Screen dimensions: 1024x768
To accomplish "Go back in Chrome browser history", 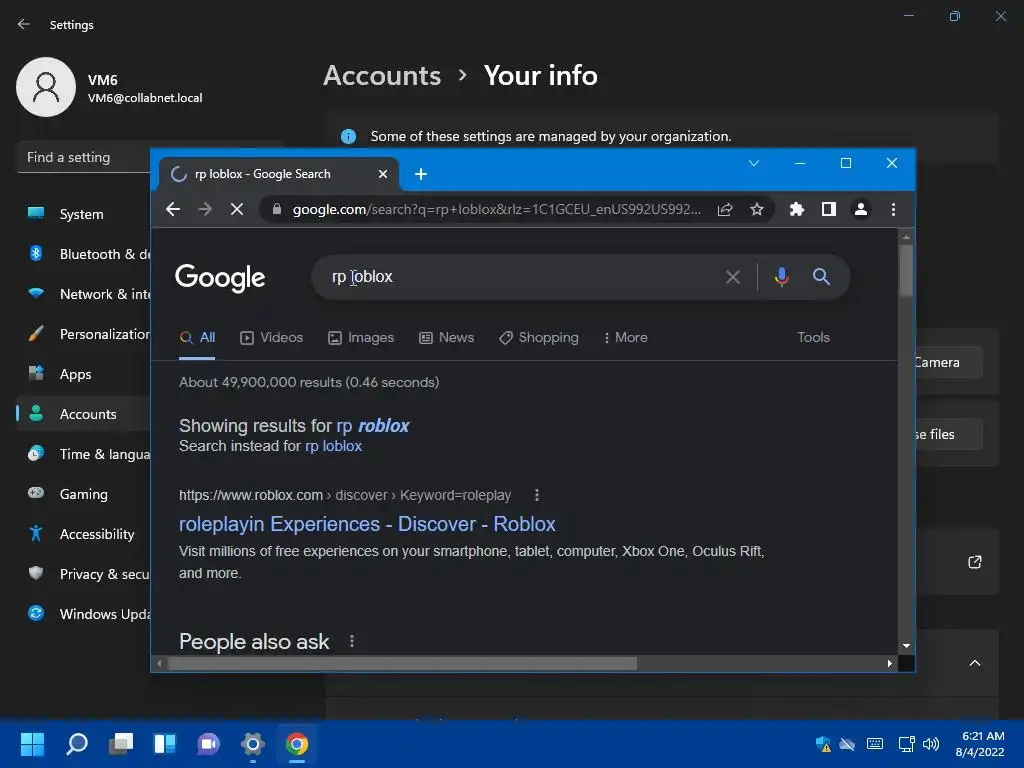I will click(172, 209).
